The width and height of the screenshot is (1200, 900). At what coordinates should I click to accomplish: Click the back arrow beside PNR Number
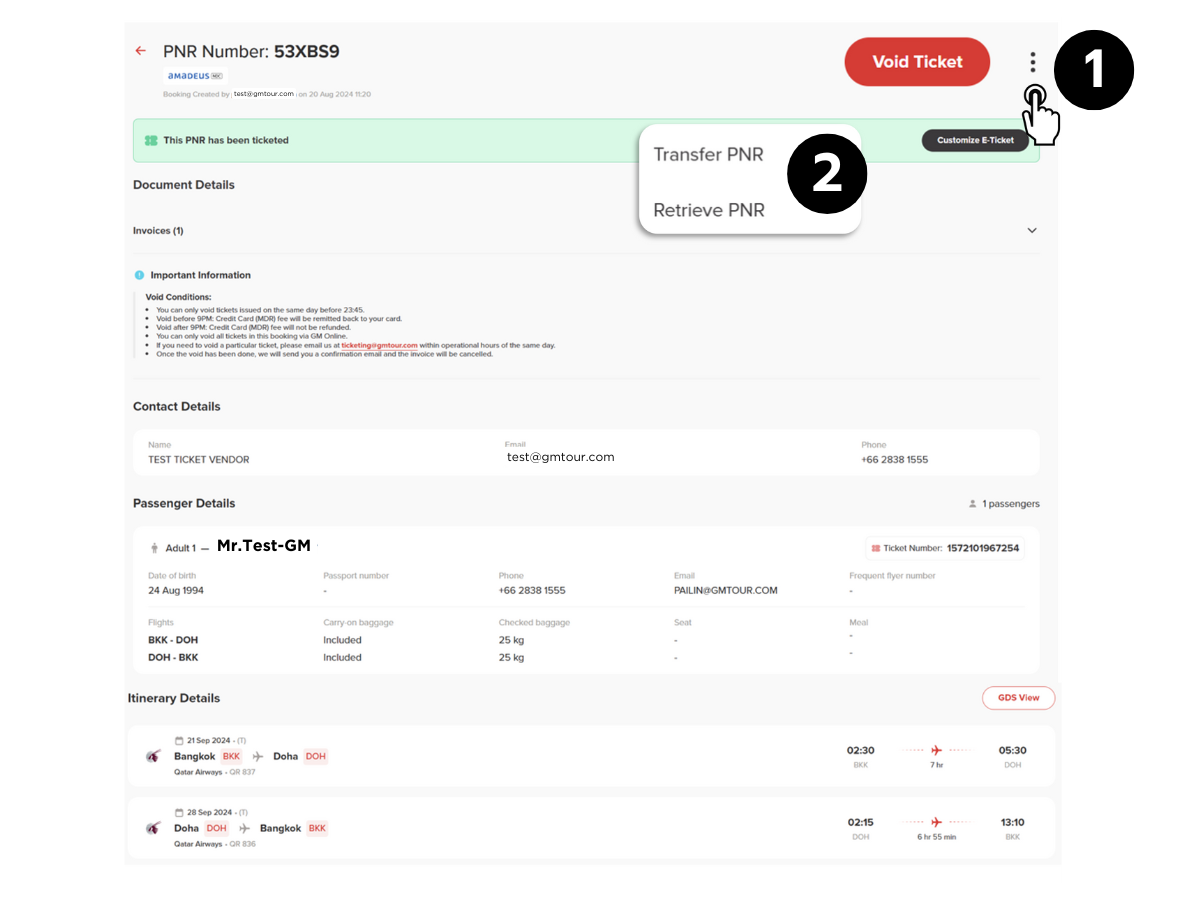[140, 50]
